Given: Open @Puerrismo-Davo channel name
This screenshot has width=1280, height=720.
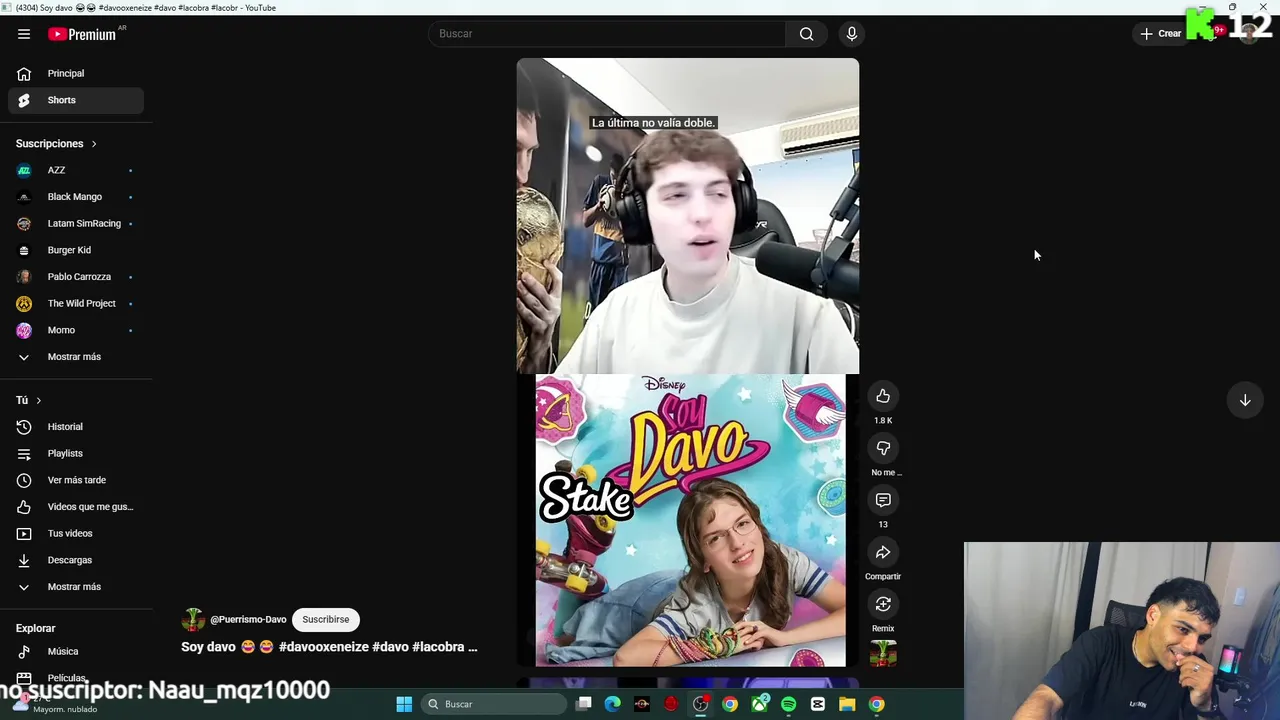Looking at the screenshot, I should (248, 620).
